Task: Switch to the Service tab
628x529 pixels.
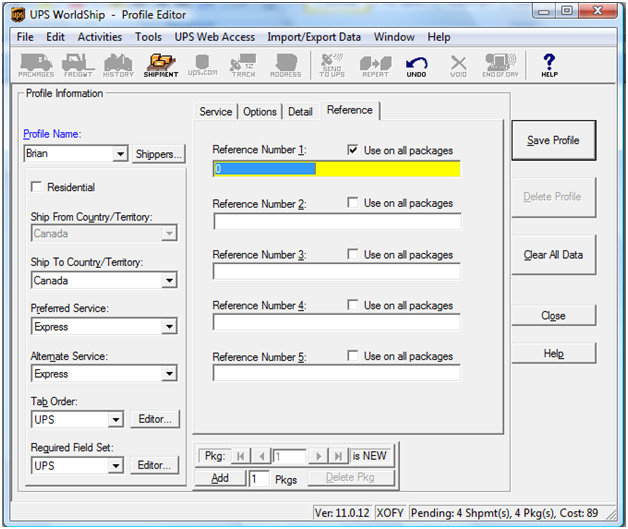Action: pos(215,112)
